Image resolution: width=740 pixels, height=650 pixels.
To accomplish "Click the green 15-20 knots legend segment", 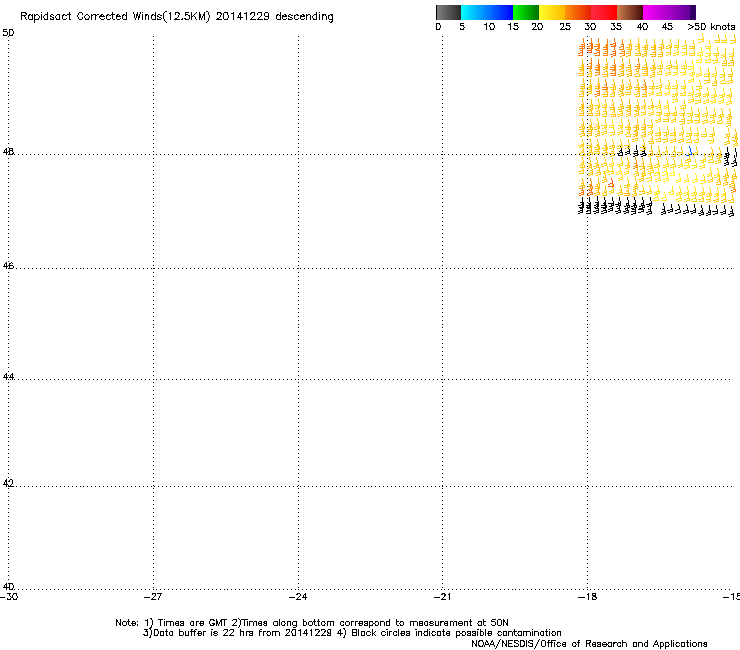I will click(x=525, y=12).
